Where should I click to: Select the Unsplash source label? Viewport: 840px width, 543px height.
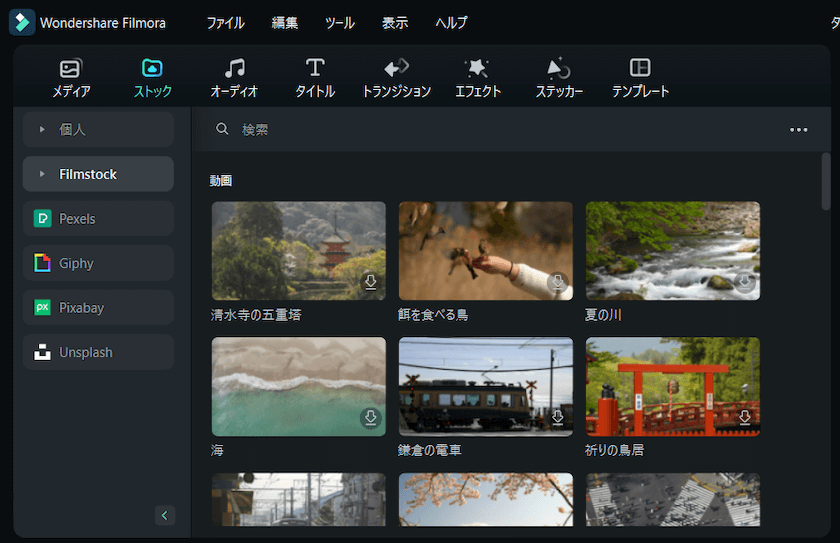[86, 352]
